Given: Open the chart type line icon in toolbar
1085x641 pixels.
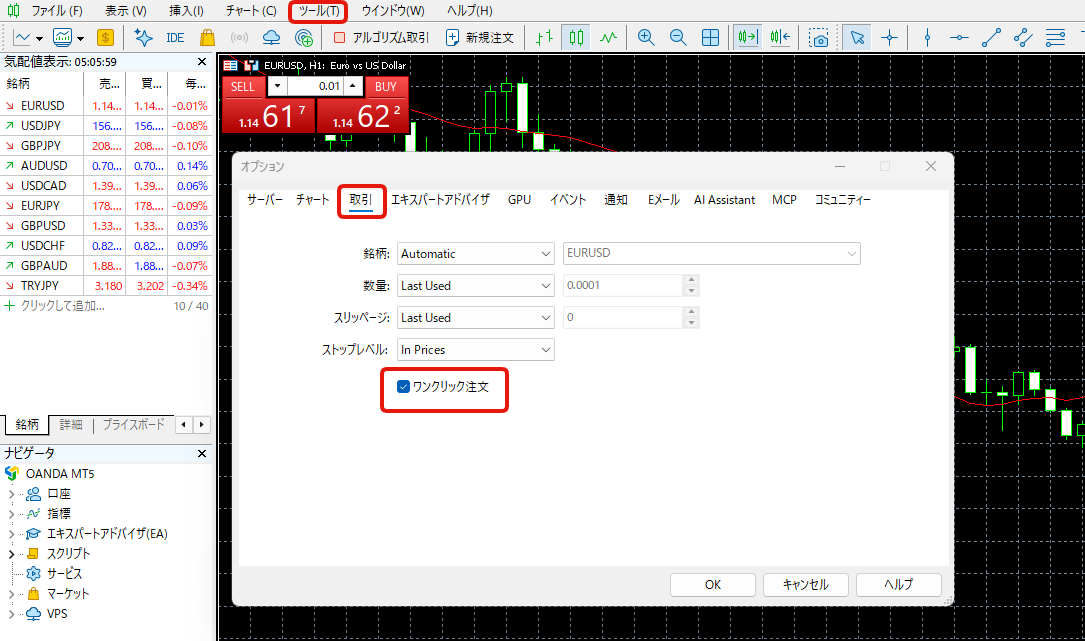Looking at the screenshot, I should click(x=22, y=37).
